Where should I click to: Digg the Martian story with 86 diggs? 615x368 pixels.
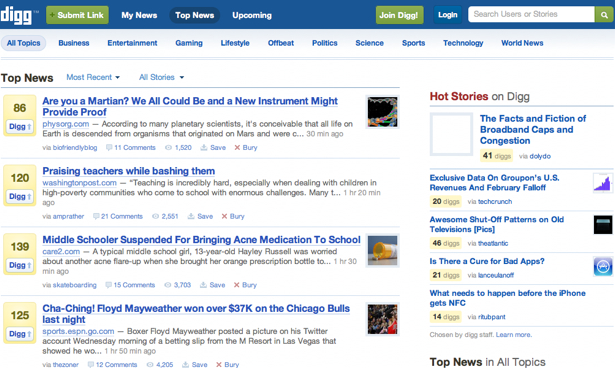click(x=20, y=126)
